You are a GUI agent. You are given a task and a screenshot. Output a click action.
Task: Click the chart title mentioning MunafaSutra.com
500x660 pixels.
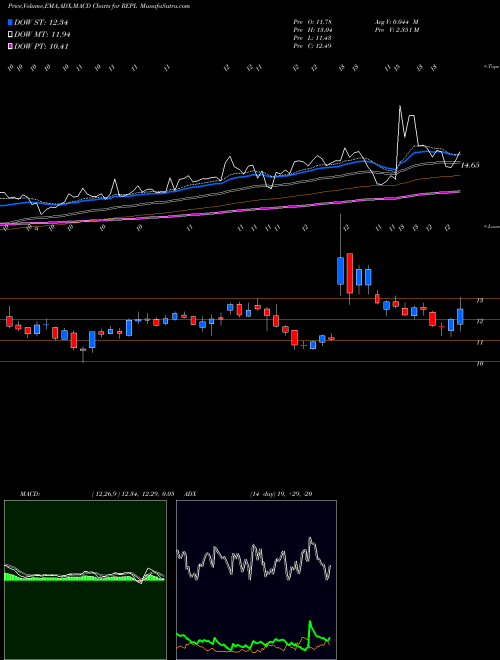98,6
